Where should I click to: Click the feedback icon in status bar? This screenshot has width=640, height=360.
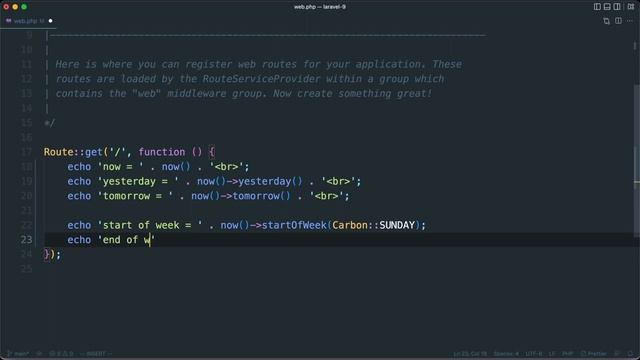pyautogui.click(x=618, y=353)
